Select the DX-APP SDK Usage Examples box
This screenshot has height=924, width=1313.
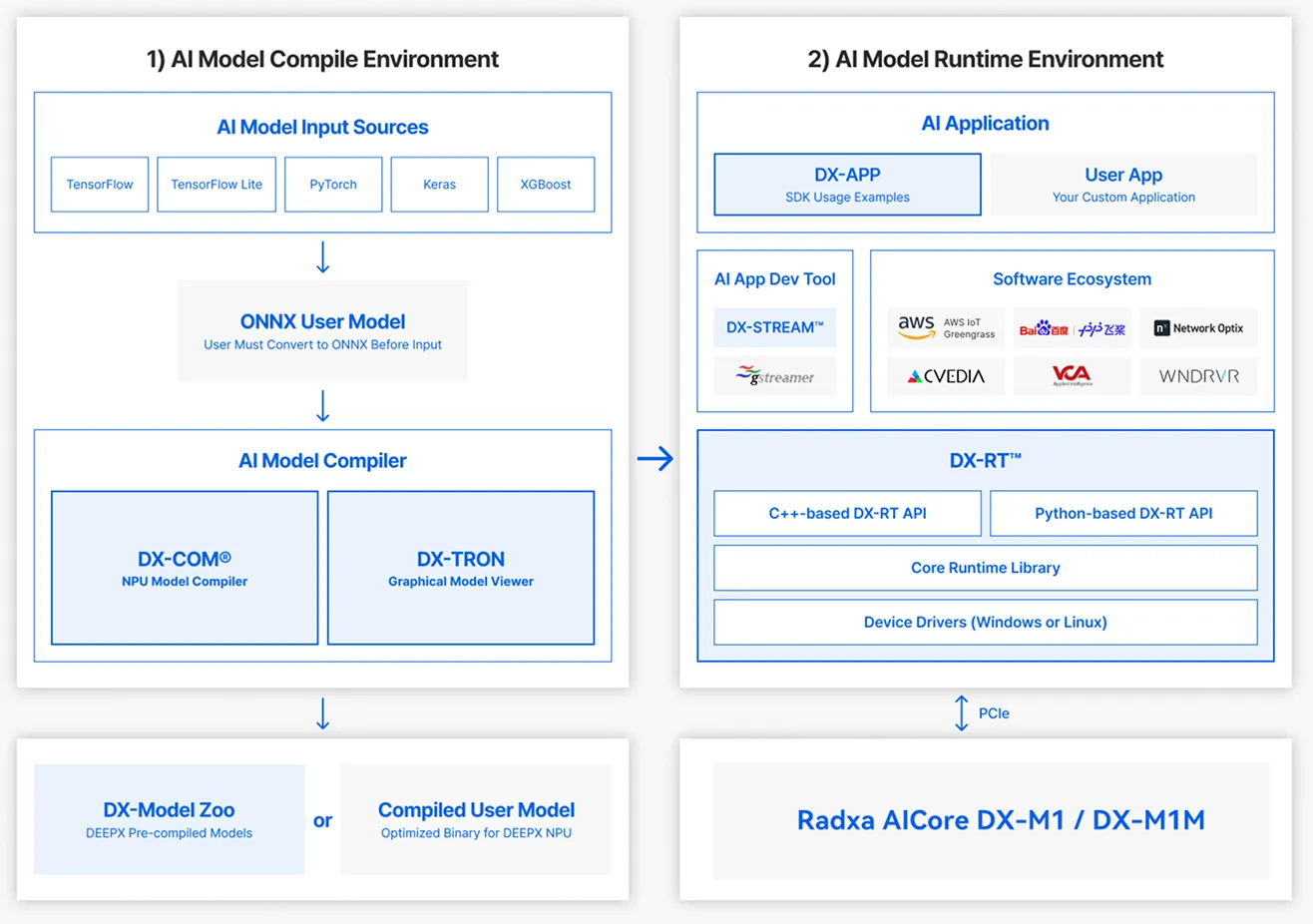pyautogui.click(x=847, y=185)
